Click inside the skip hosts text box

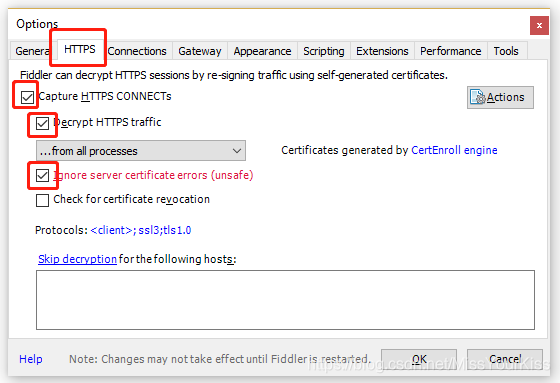[285, 300]
